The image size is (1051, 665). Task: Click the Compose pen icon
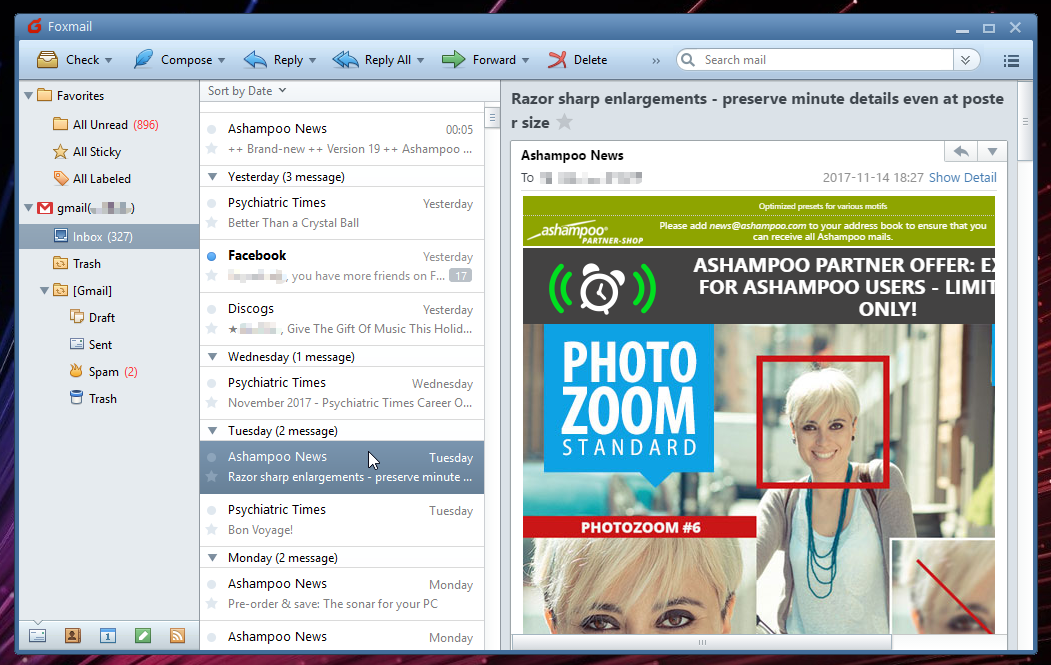[x=143, y=60]
